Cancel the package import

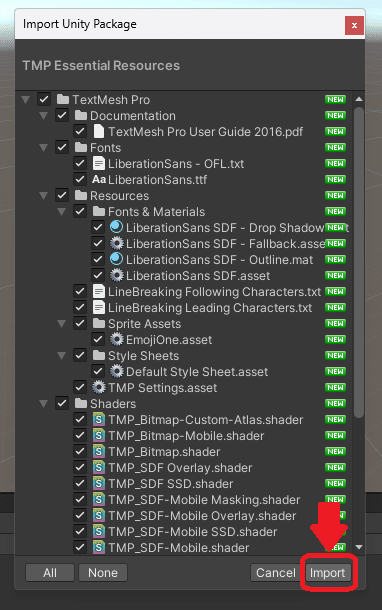click(276, 573)
